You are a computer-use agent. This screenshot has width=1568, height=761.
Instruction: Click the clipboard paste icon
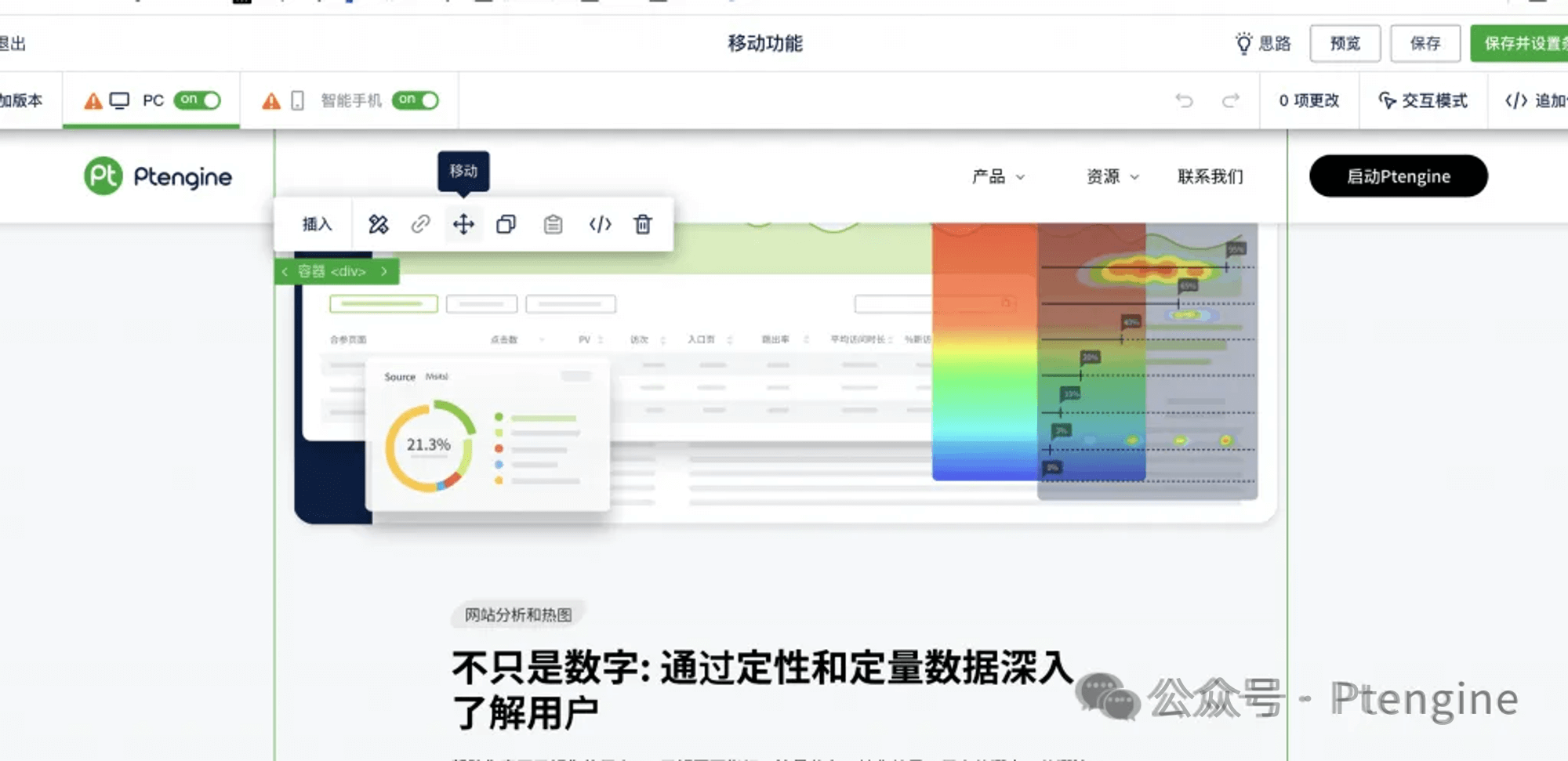point(553,224)
